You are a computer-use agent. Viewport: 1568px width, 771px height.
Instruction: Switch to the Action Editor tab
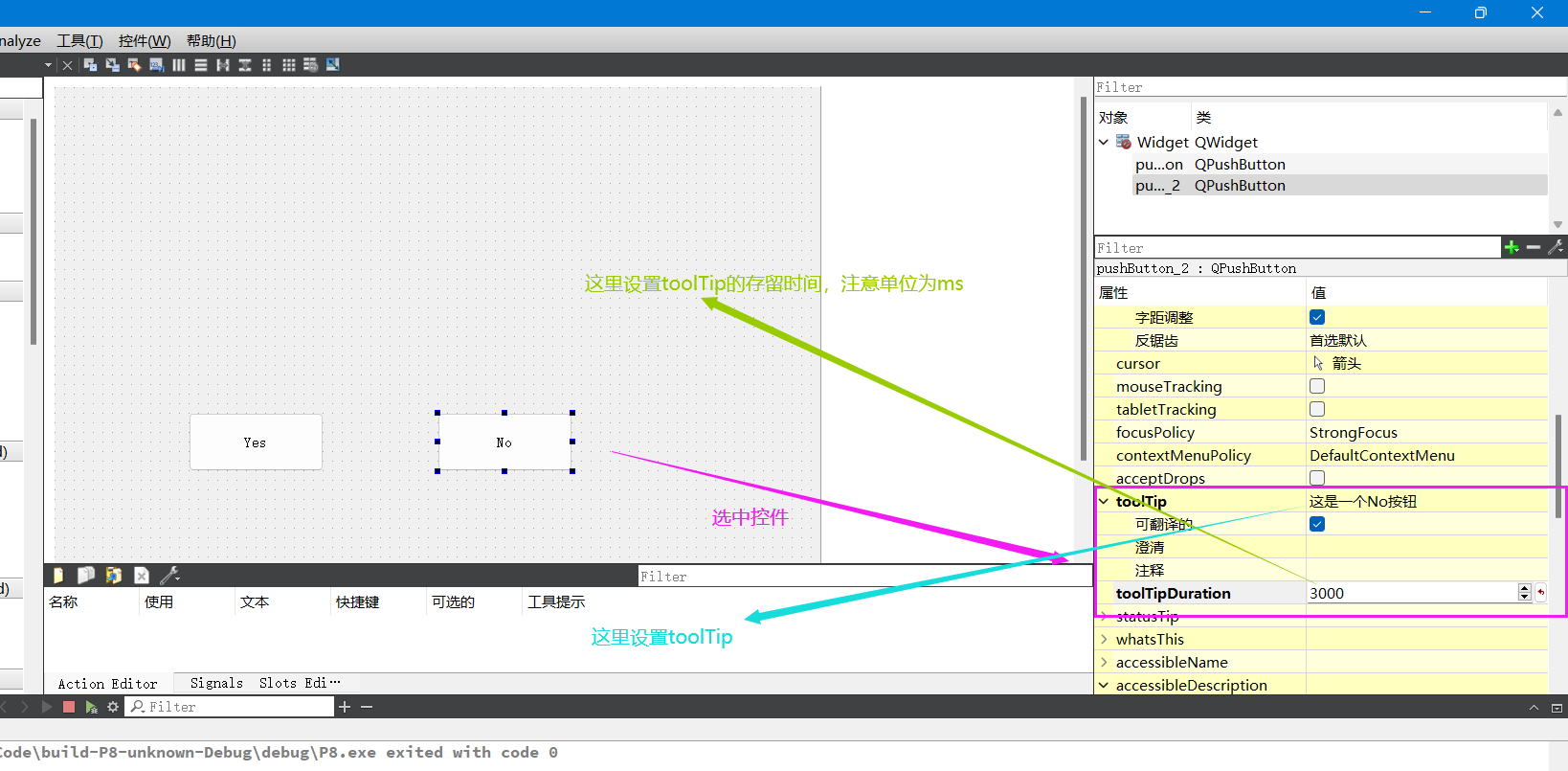coord(107,684)
